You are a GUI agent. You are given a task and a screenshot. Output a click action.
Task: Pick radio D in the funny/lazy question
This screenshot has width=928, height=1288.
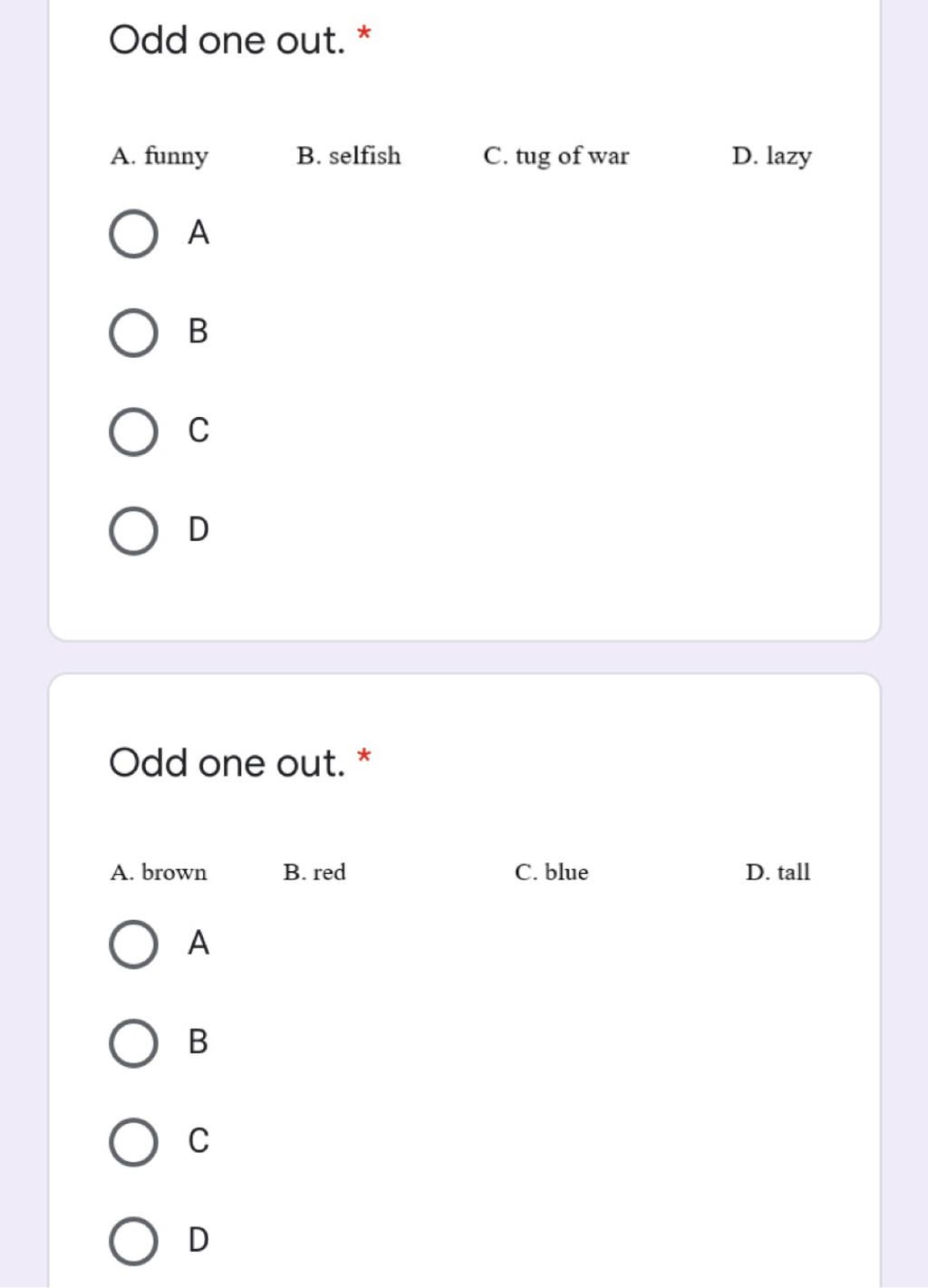[x=133, y=530]
